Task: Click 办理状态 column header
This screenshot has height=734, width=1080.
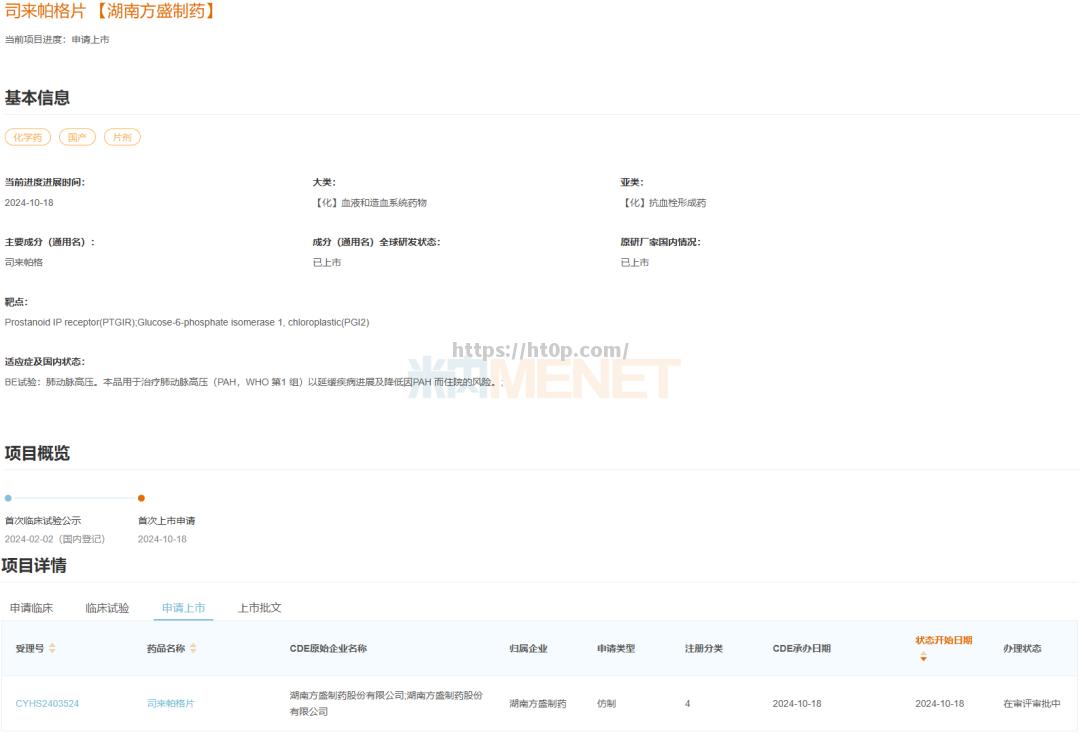Action: tap(1023, 649)
